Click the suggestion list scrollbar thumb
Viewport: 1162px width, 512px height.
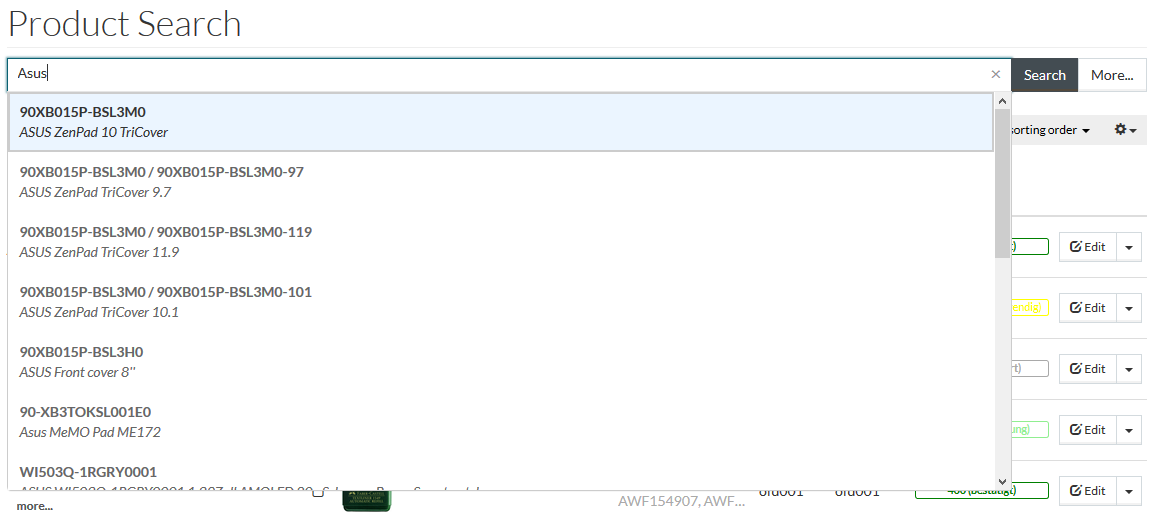[1003, 183]
